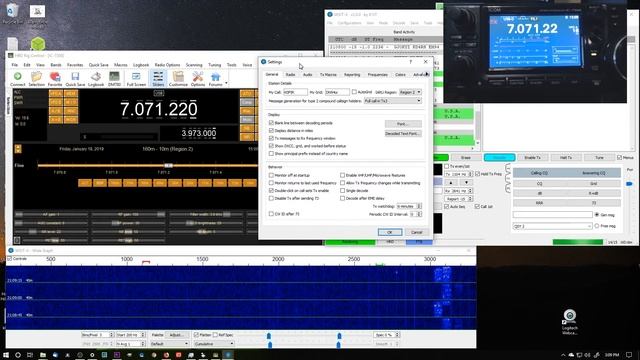Toggle the Sliders toolbar icon

point(158,78)
